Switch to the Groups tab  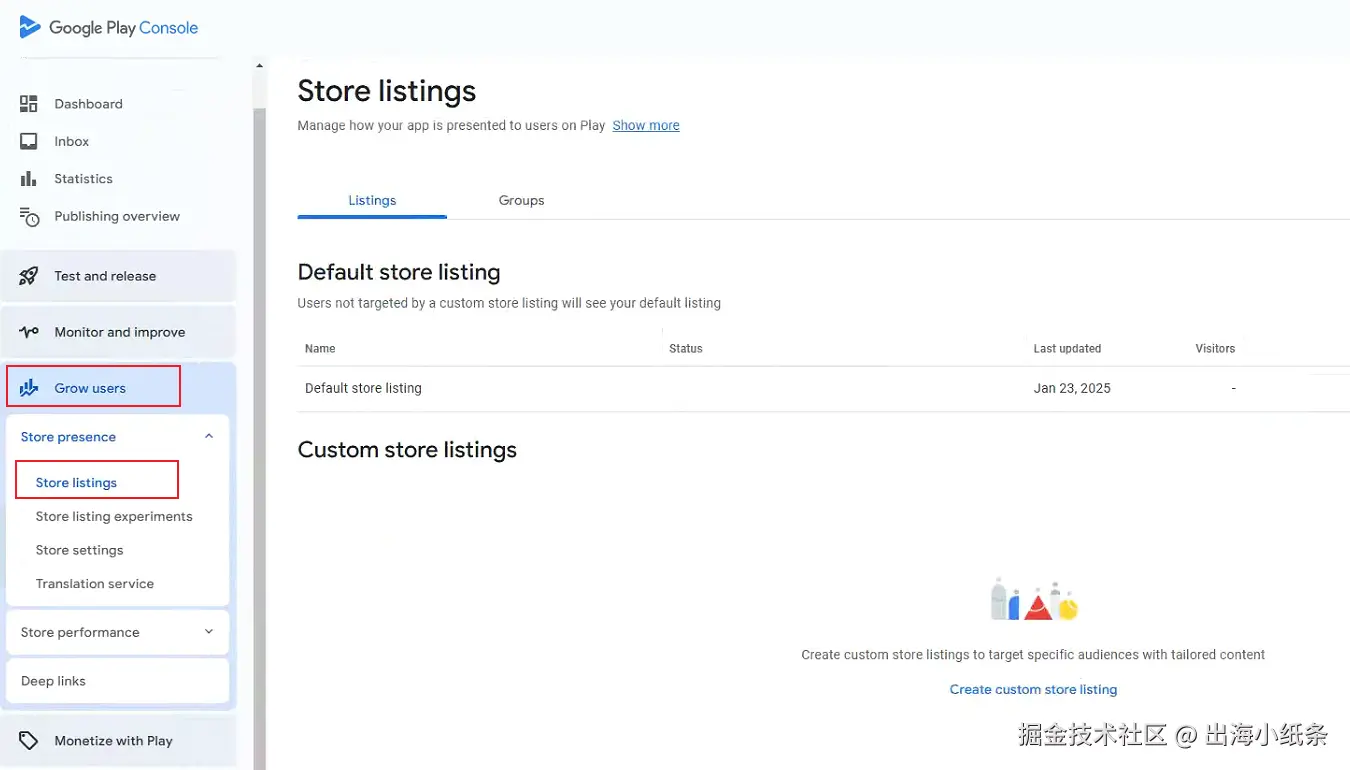521,200
